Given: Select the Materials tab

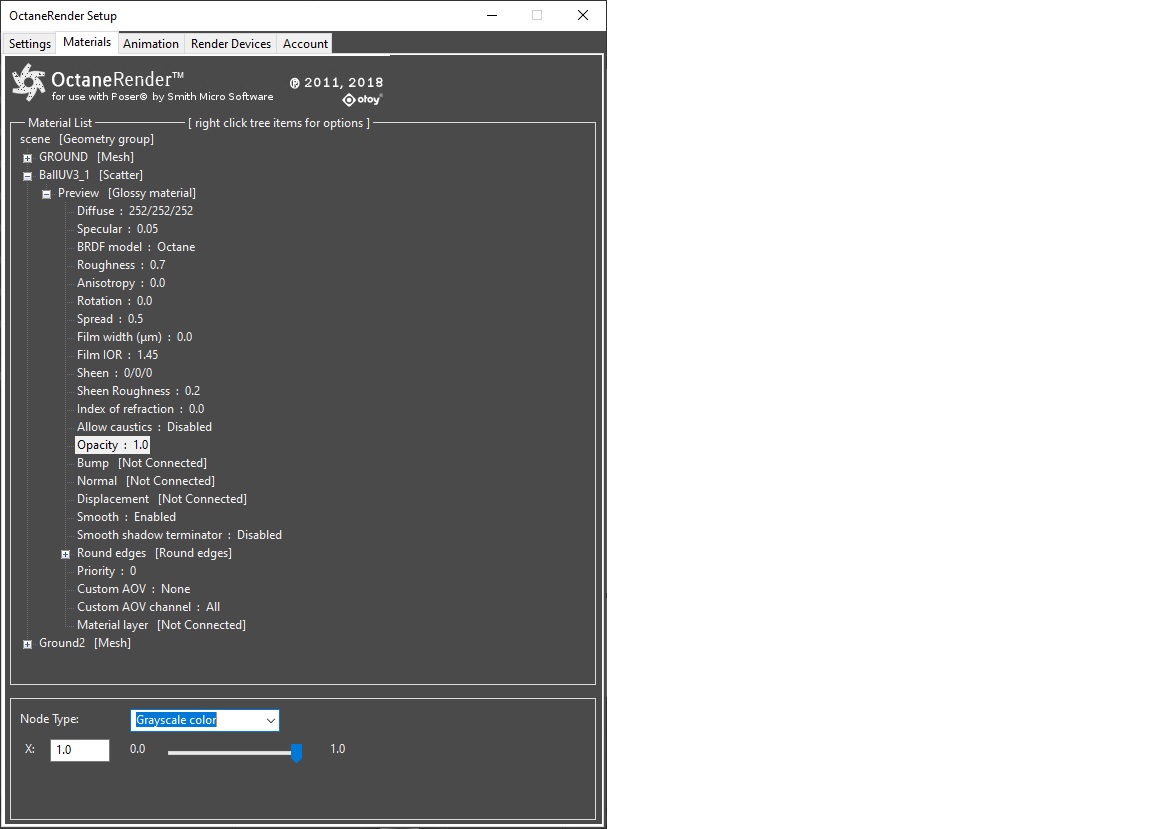Looking at the screenshot, I should click(x=87, y=42).
